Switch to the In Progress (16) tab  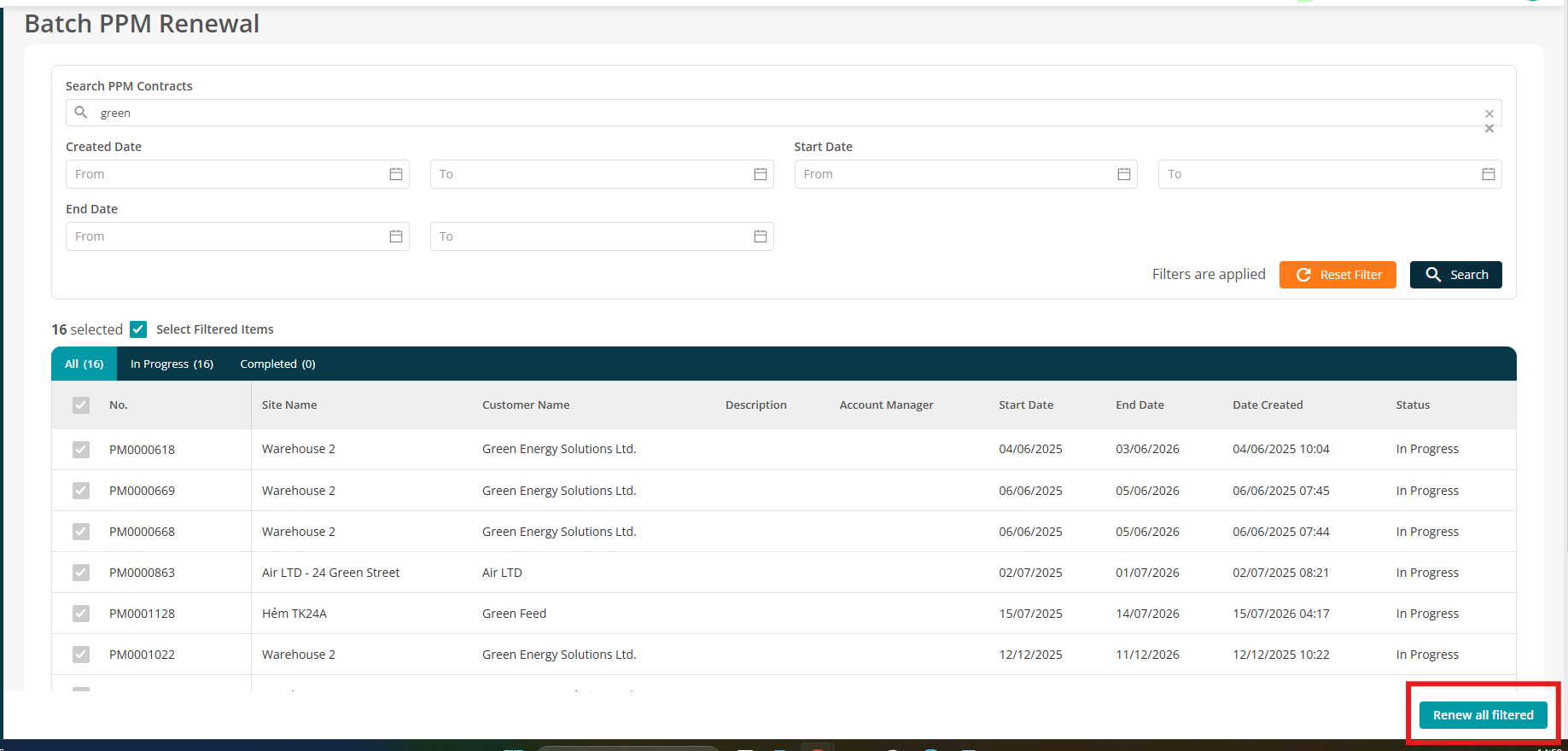click(172, 364)
